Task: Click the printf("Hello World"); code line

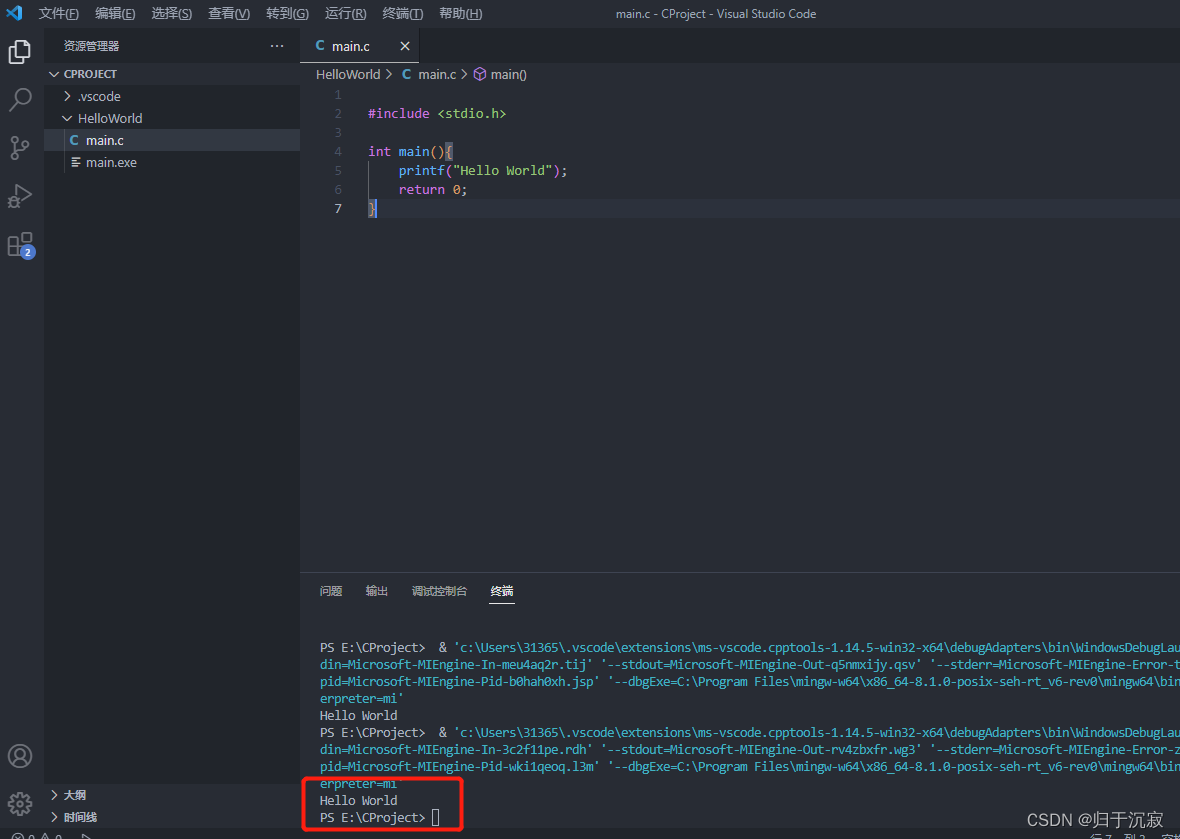Action: [x=483, y=171]
